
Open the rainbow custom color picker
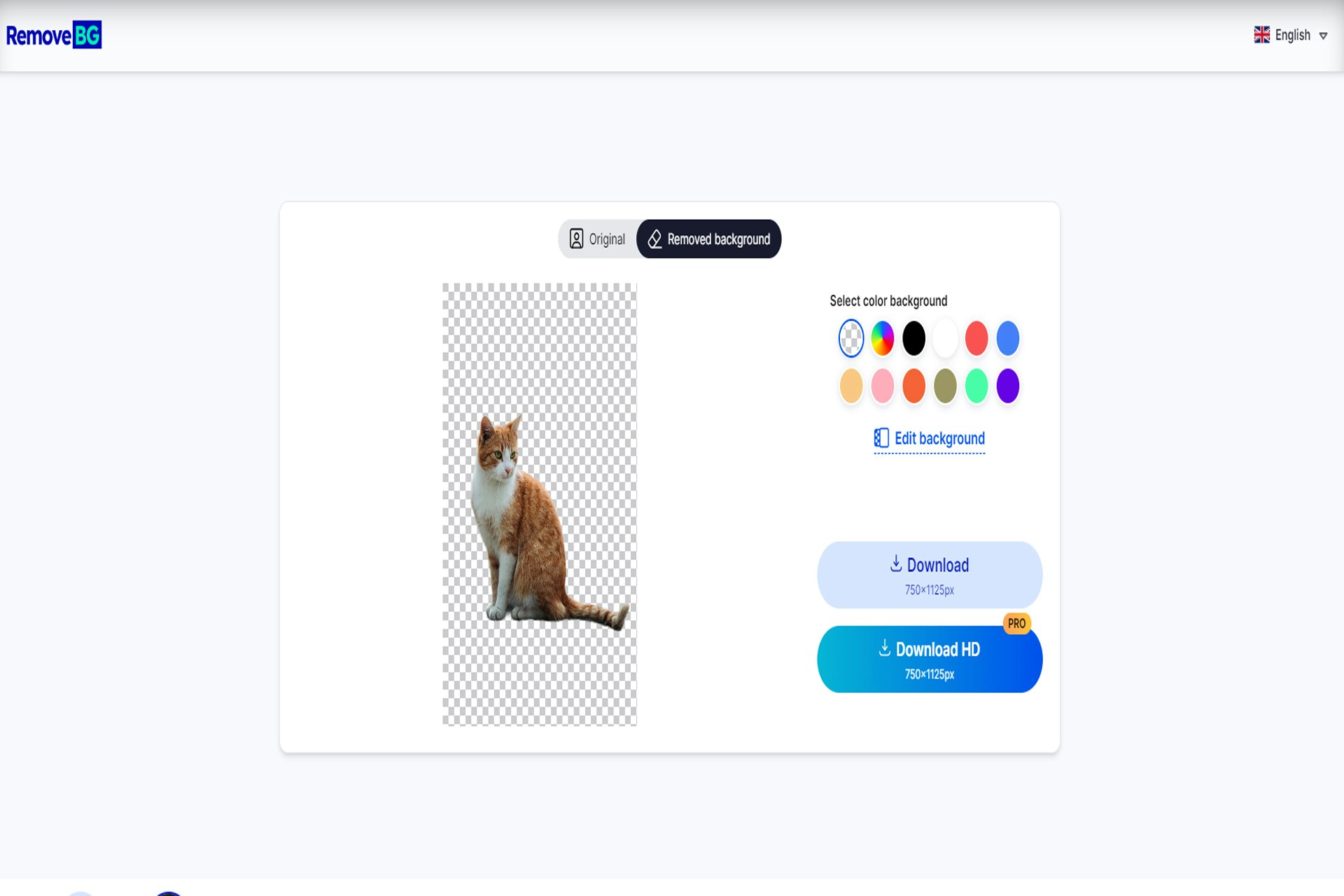[x=883, y=339]
